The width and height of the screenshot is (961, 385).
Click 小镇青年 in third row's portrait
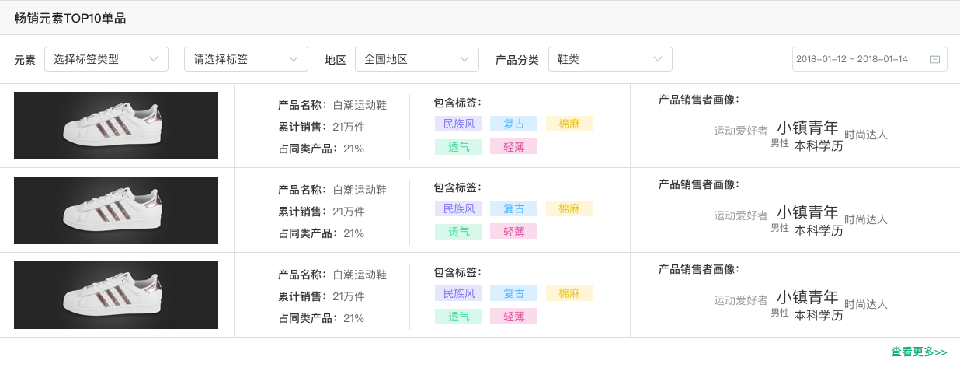tap(807, 297)
